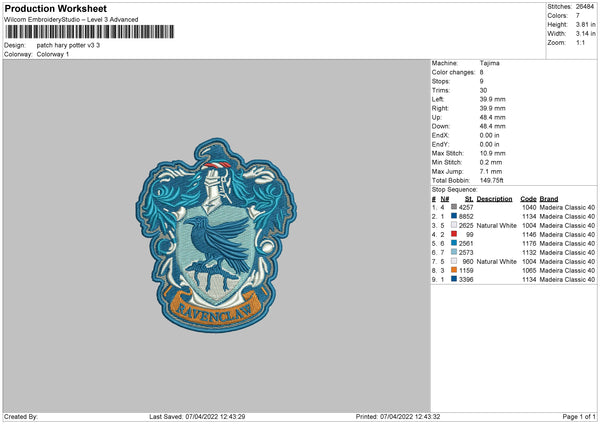The width and height of the screenshot is (600, 424).
Task: Click 'Wilcom EmbroideryStudio – Level 3 Advanced' text
Action: coord(71,20)
